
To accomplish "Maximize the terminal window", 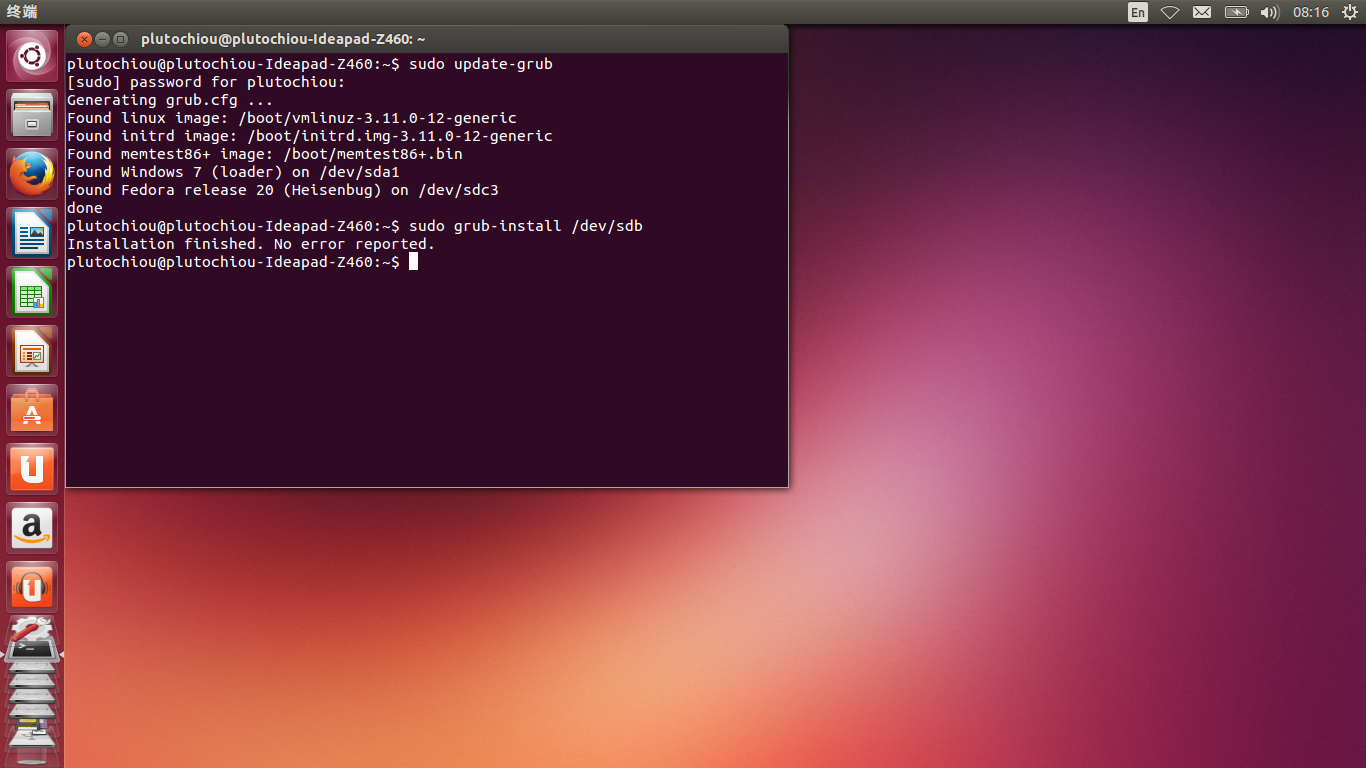I will point(120,39).
